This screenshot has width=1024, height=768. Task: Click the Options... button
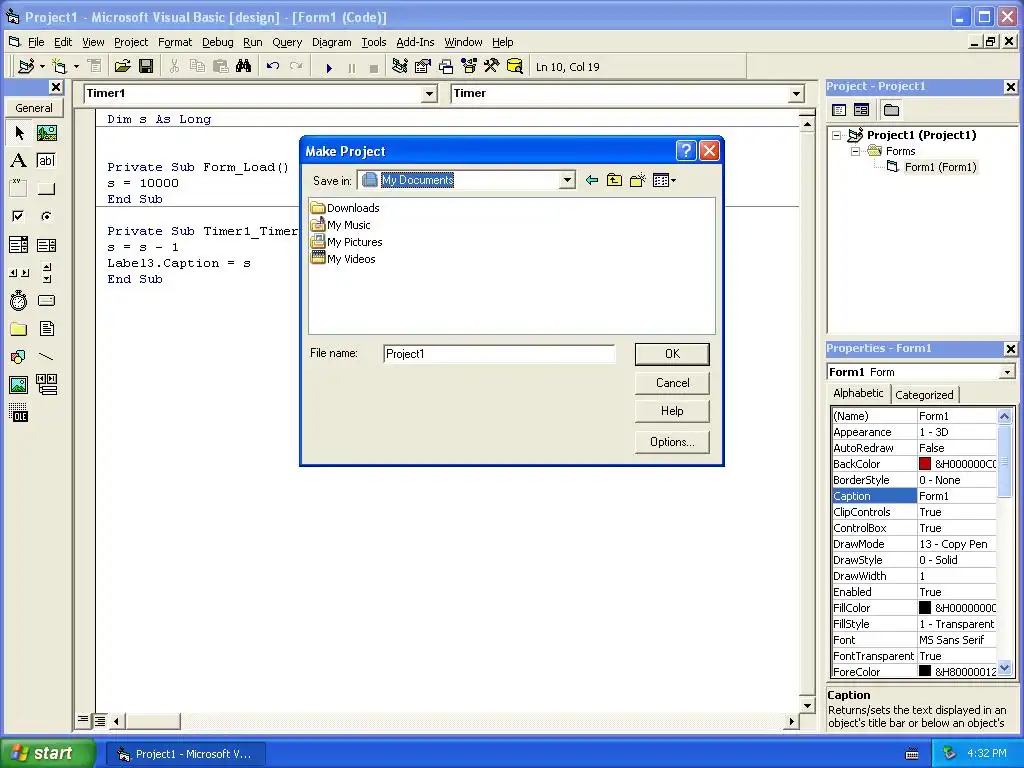point(672,442)
